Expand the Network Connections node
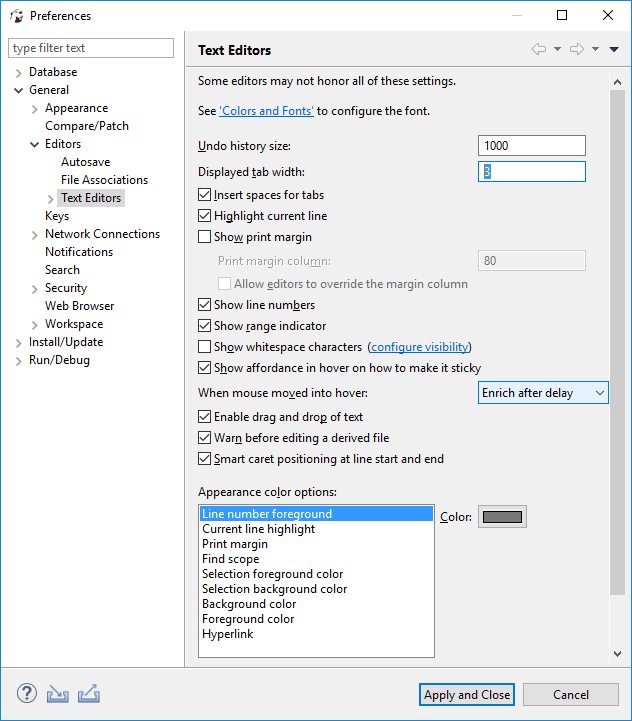Viewport: 632px width, 721px height. 34,235
